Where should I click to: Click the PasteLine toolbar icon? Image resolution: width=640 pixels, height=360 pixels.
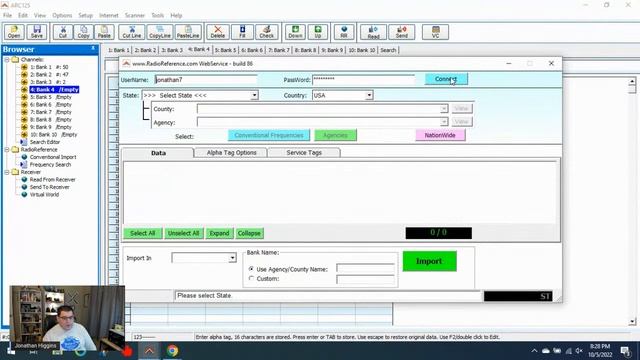[188, 32]
